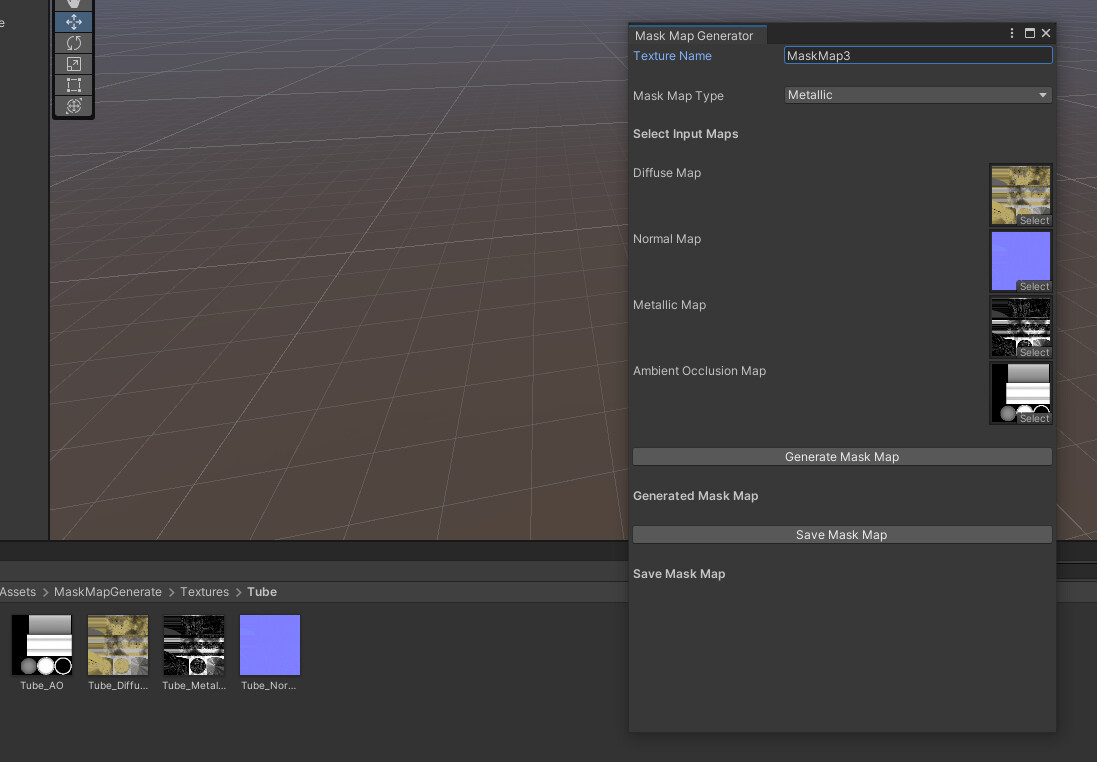This screenshot has height=762, width=1097.
Task: Open the Mask Map Generator kebab menu
Action: tap(1012, 34)
